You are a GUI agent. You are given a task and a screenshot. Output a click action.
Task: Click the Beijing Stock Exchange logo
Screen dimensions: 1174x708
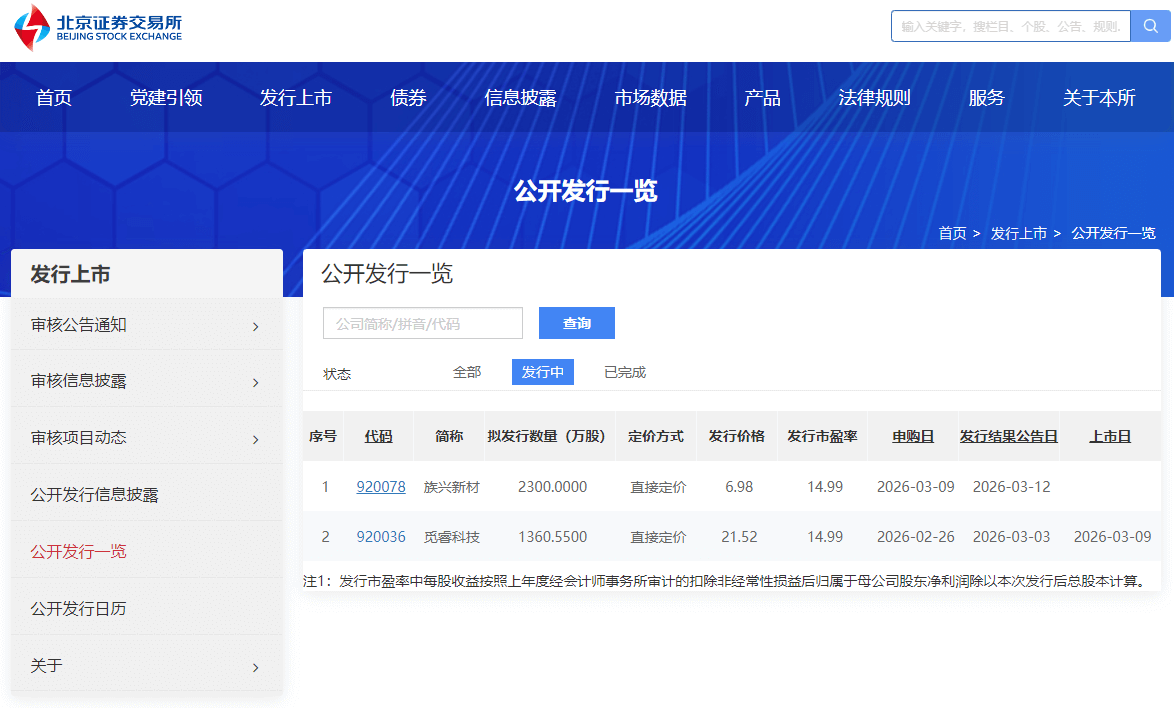[x=98, y=27]
